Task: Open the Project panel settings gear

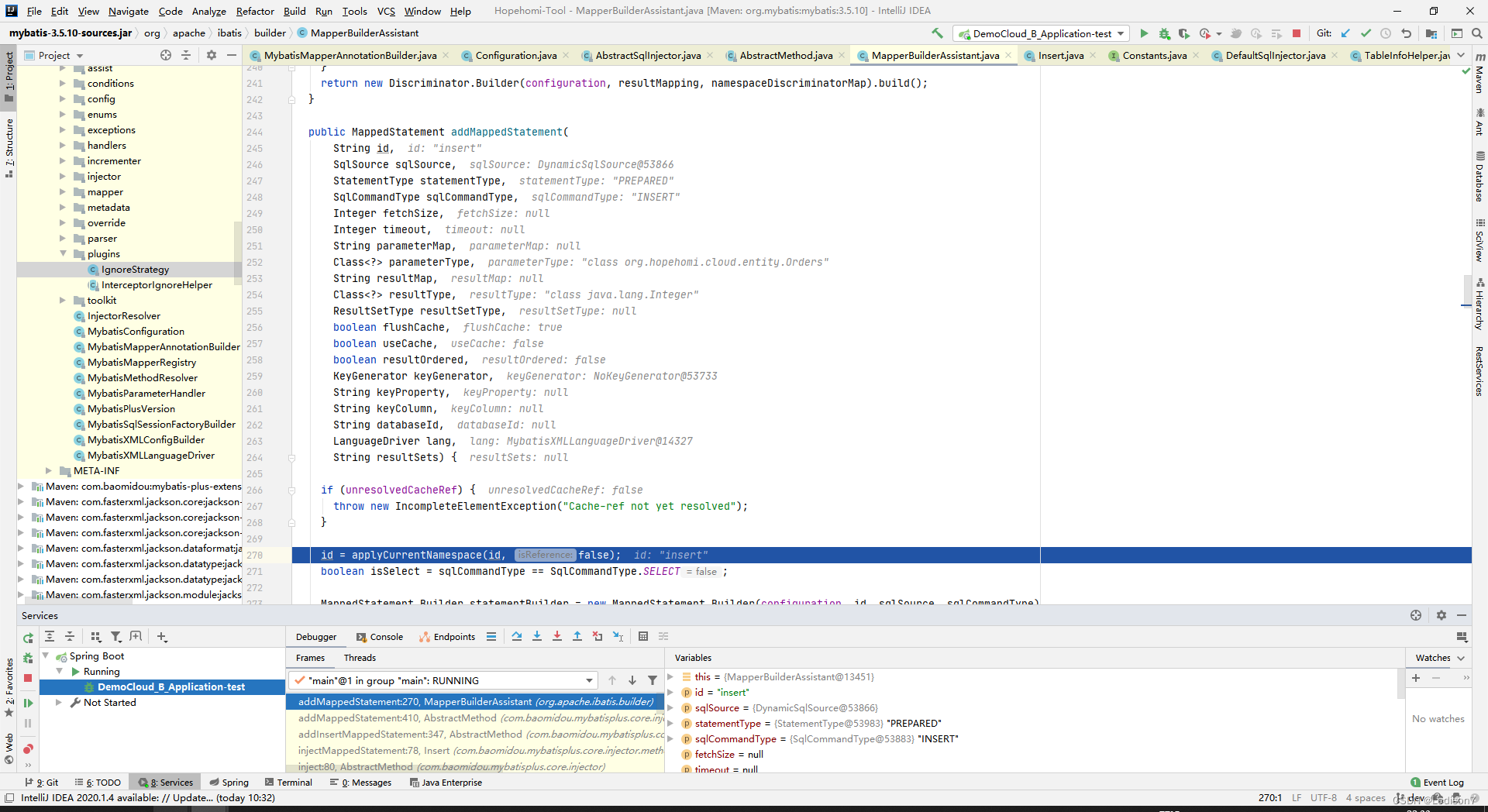Action: tap(212, 55)
